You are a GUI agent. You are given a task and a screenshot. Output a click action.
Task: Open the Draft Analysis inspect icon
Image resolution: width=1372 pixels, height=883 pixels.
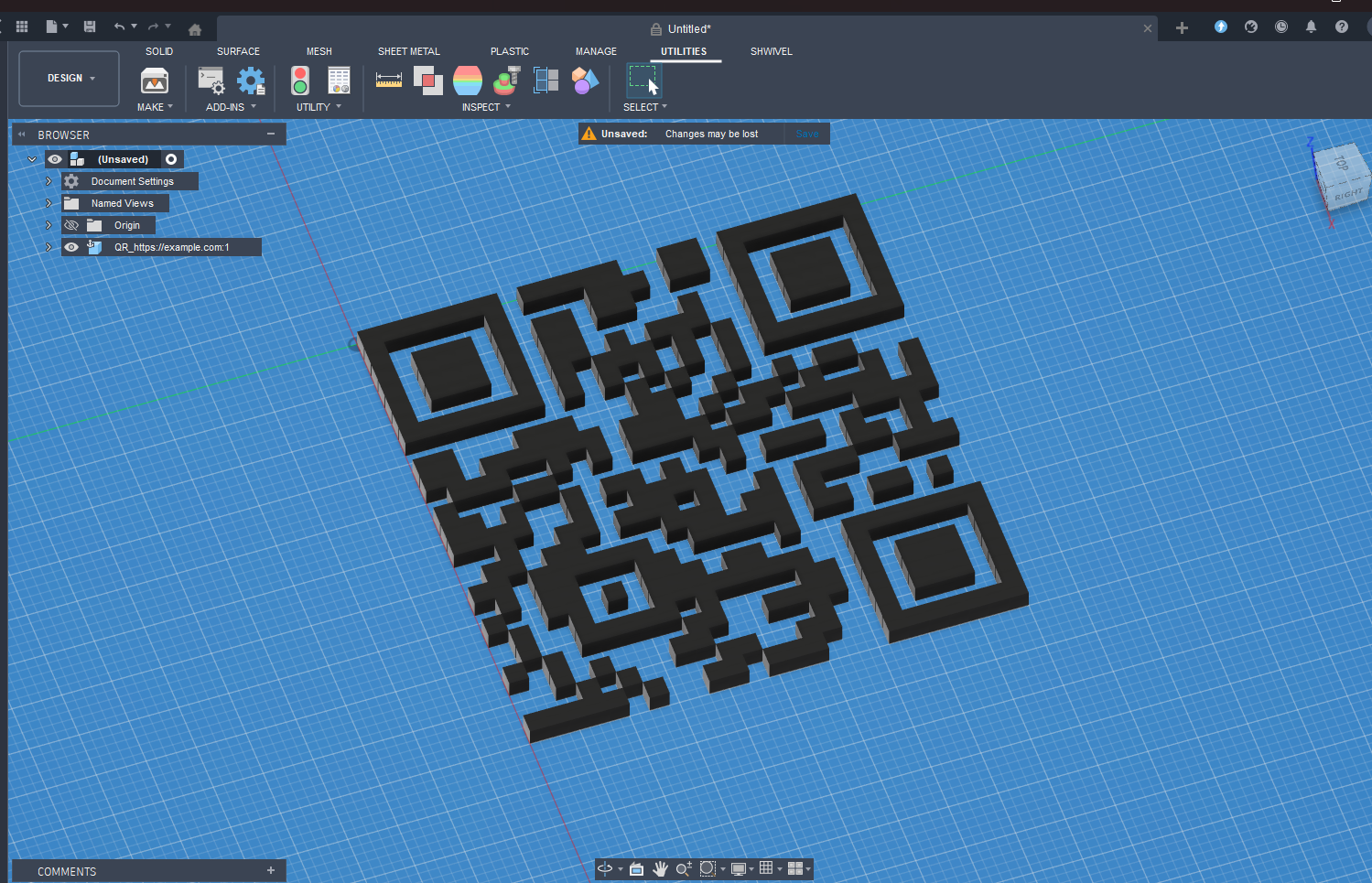507,81
